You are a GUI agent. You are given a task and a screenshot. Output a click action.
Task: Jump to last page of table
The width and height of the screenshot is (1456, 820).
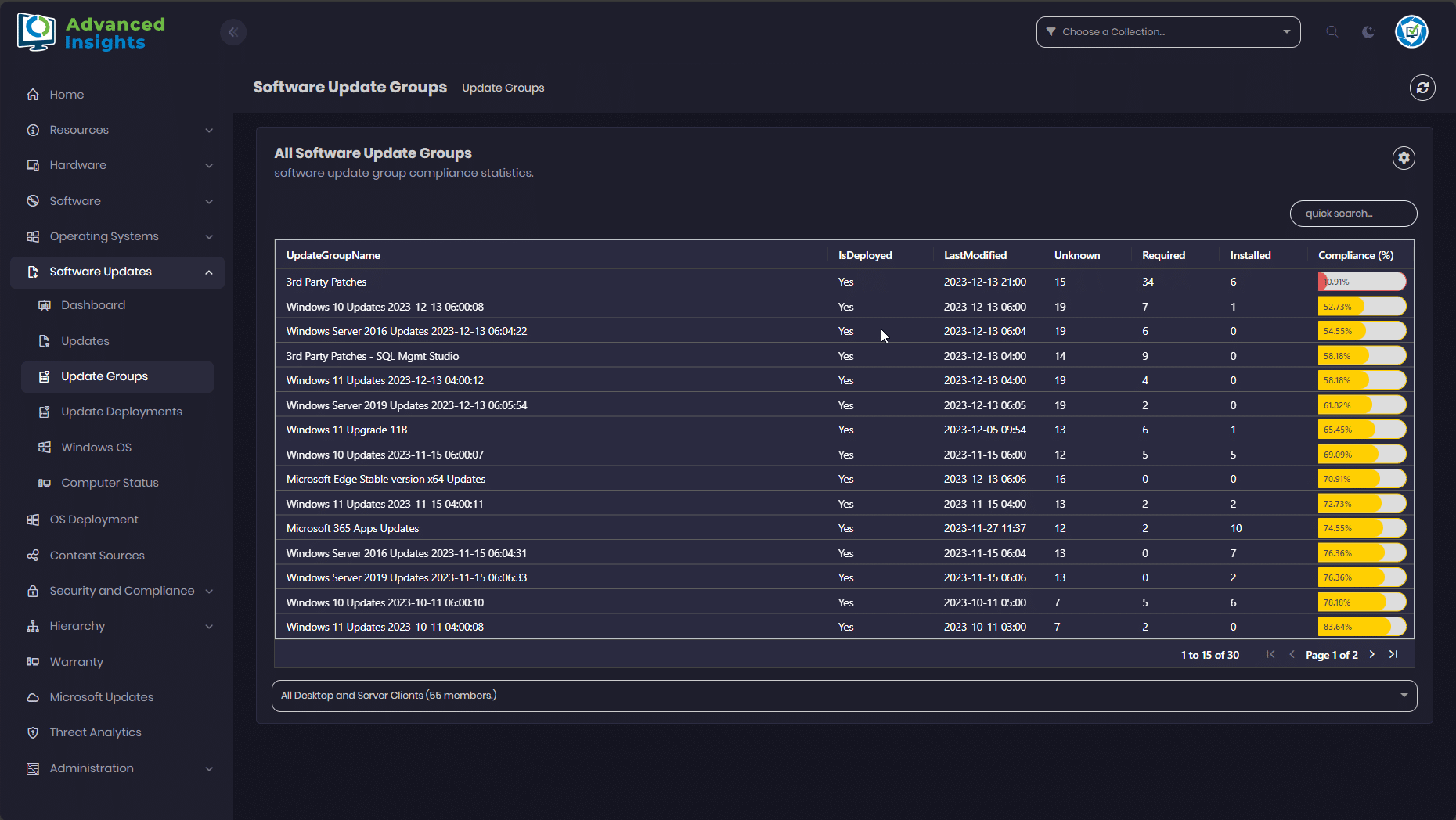coord(1393,655)
